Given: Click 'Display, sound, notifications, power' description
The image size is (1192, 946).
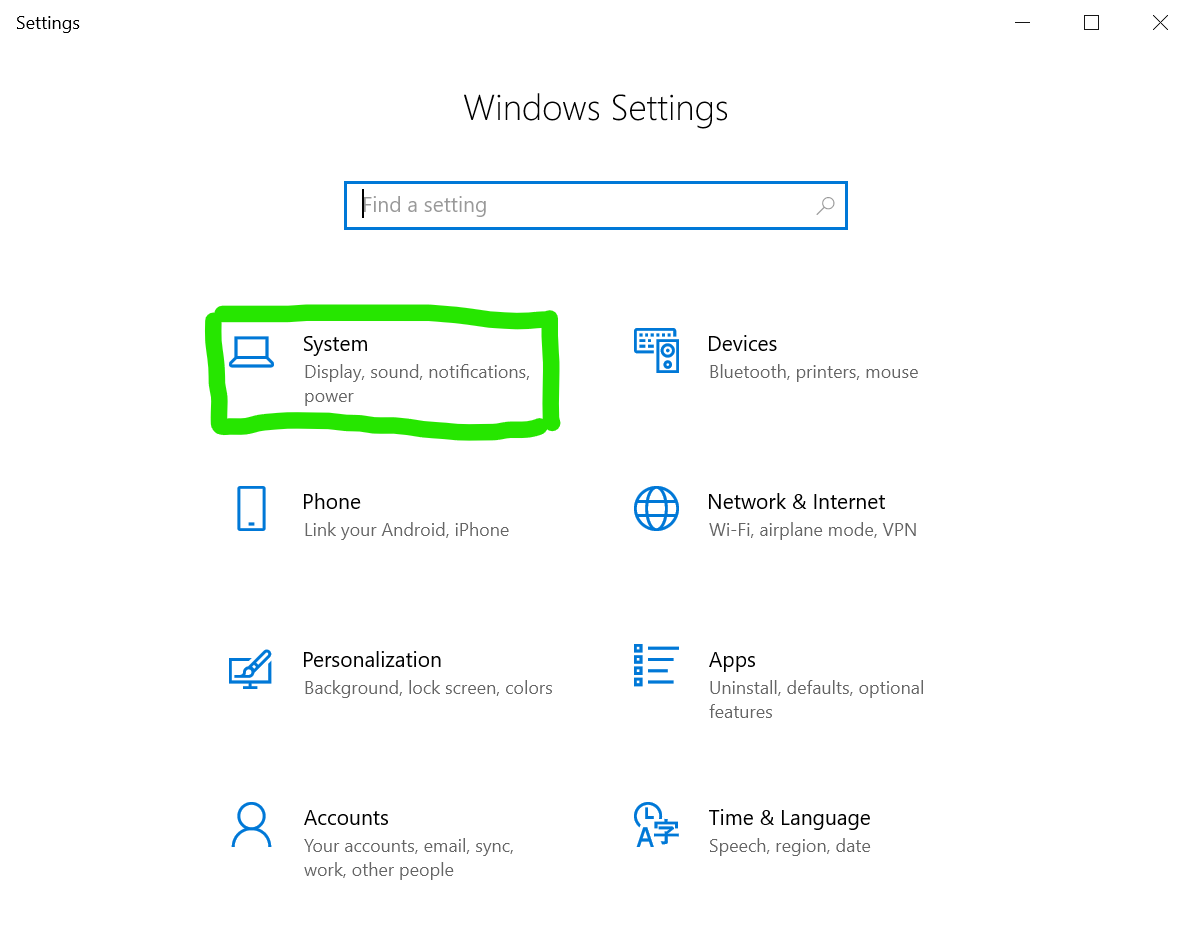Looking at the screenshot, I should click(x=417, y=384).
